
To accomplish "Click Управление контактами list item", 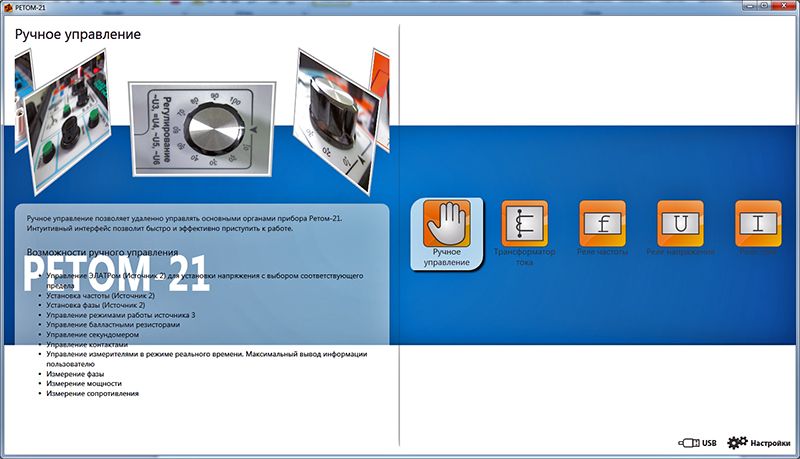I will (87, 344).
